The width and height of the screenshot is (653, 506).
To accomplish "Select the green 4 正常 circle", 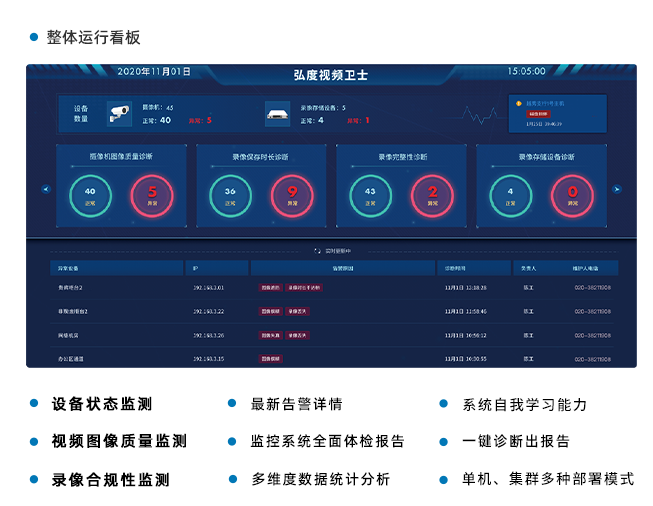I will 511,196.
